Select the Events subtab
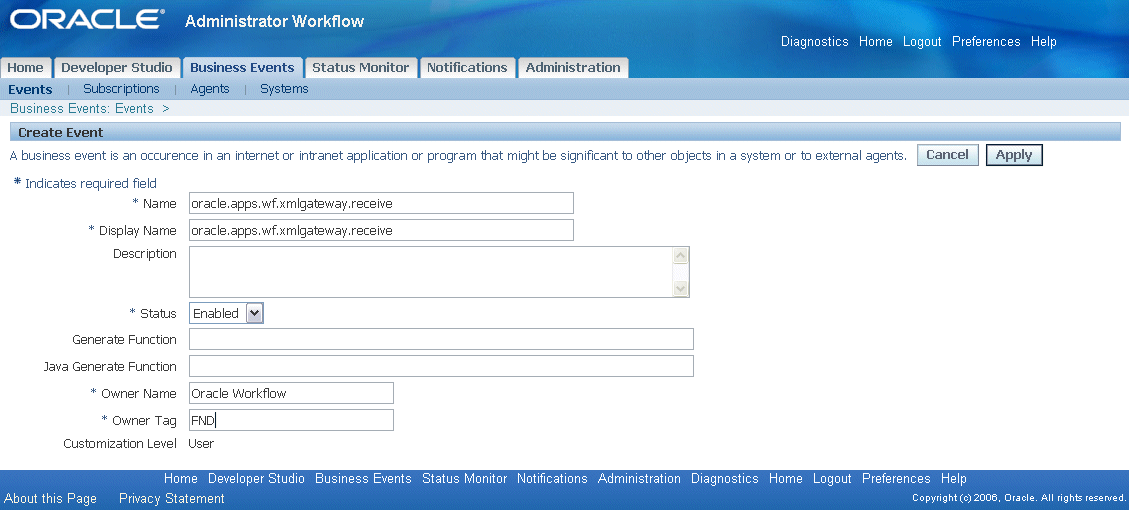The width and height of the screenshot is (1129, 515). pyautogui.click(x=30, y=89)
